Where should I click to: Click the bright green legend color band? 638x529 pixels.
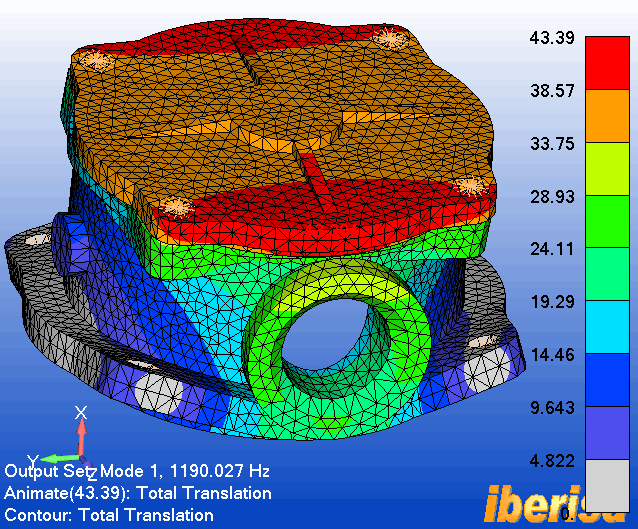607,221
